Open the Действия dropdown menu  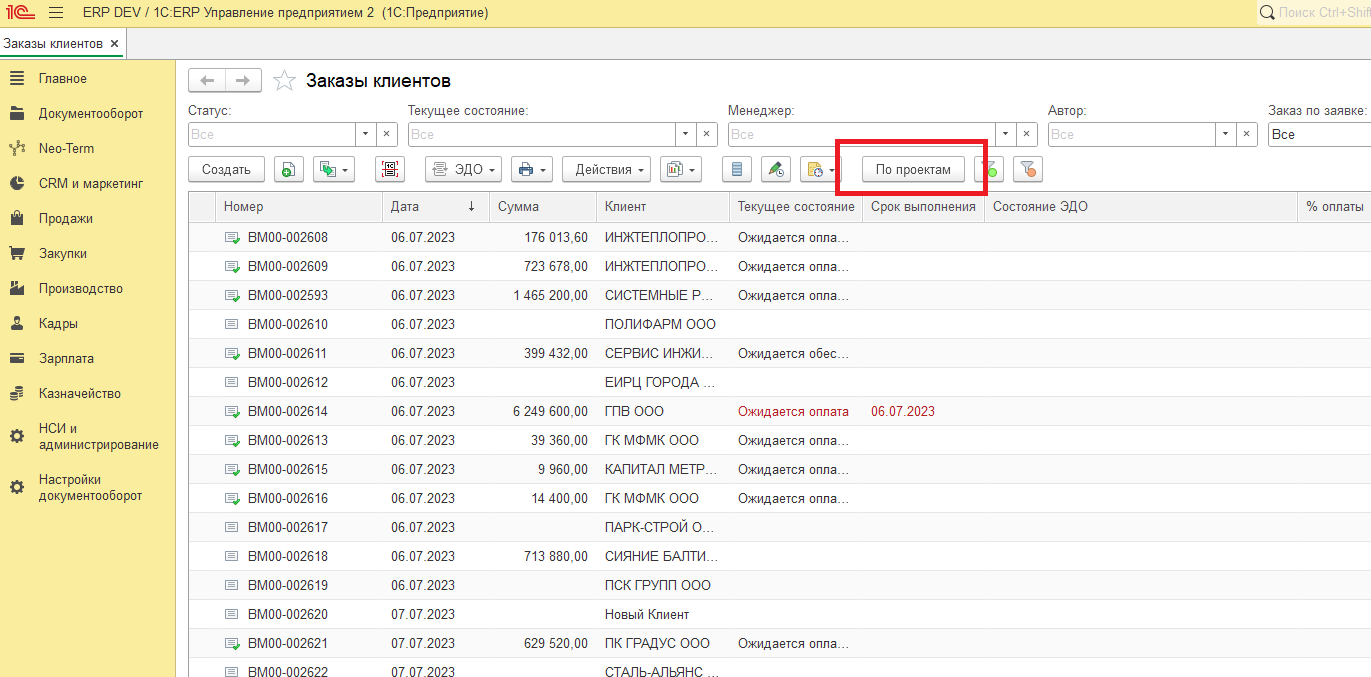coord(606,170)
